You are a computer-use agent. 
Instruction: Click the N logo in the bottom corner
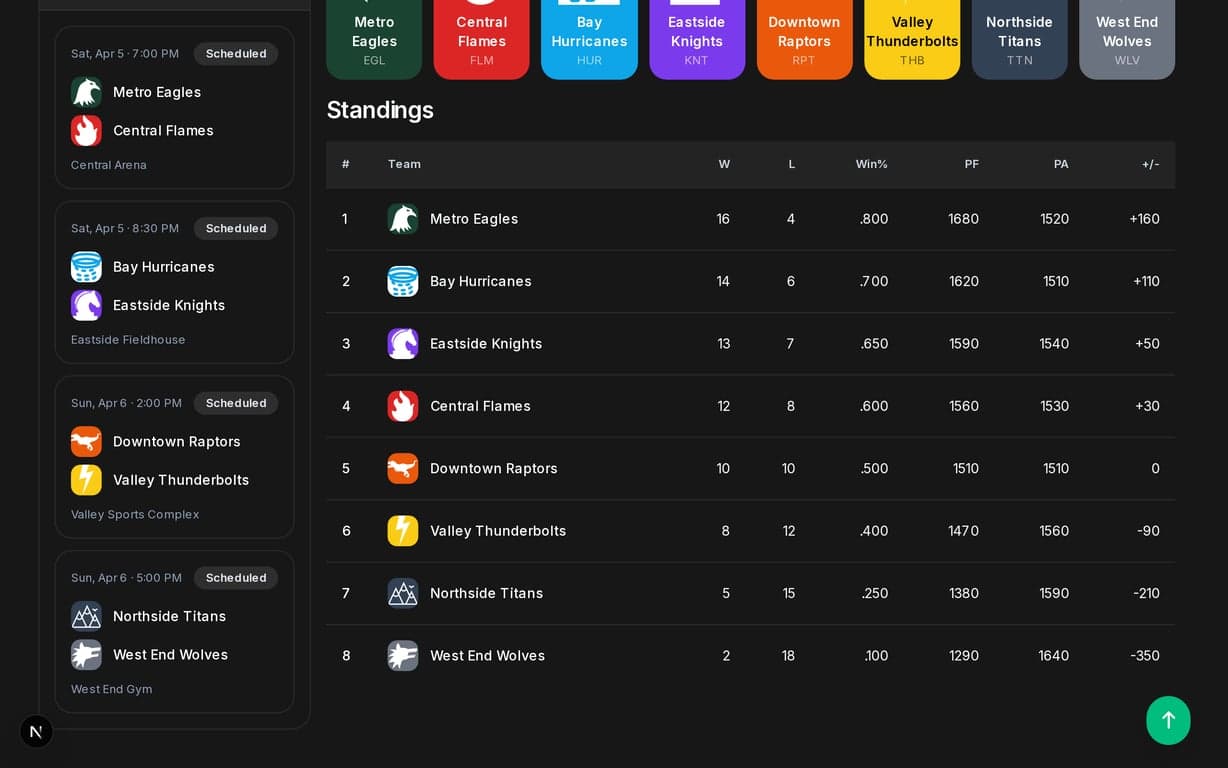pos(36,731)
